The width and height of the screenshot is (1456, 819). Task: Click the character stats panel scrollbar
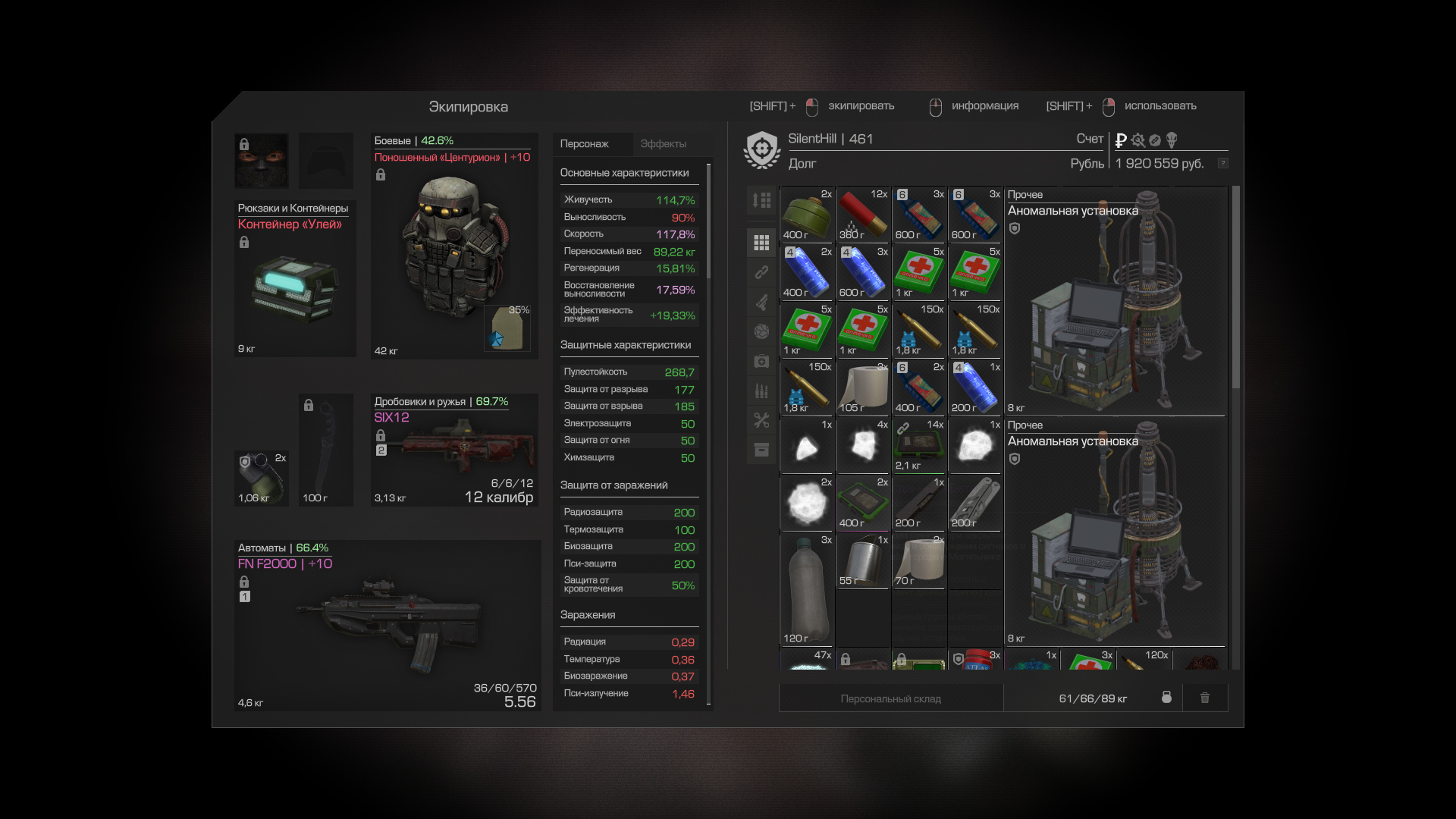click(708, 221)
